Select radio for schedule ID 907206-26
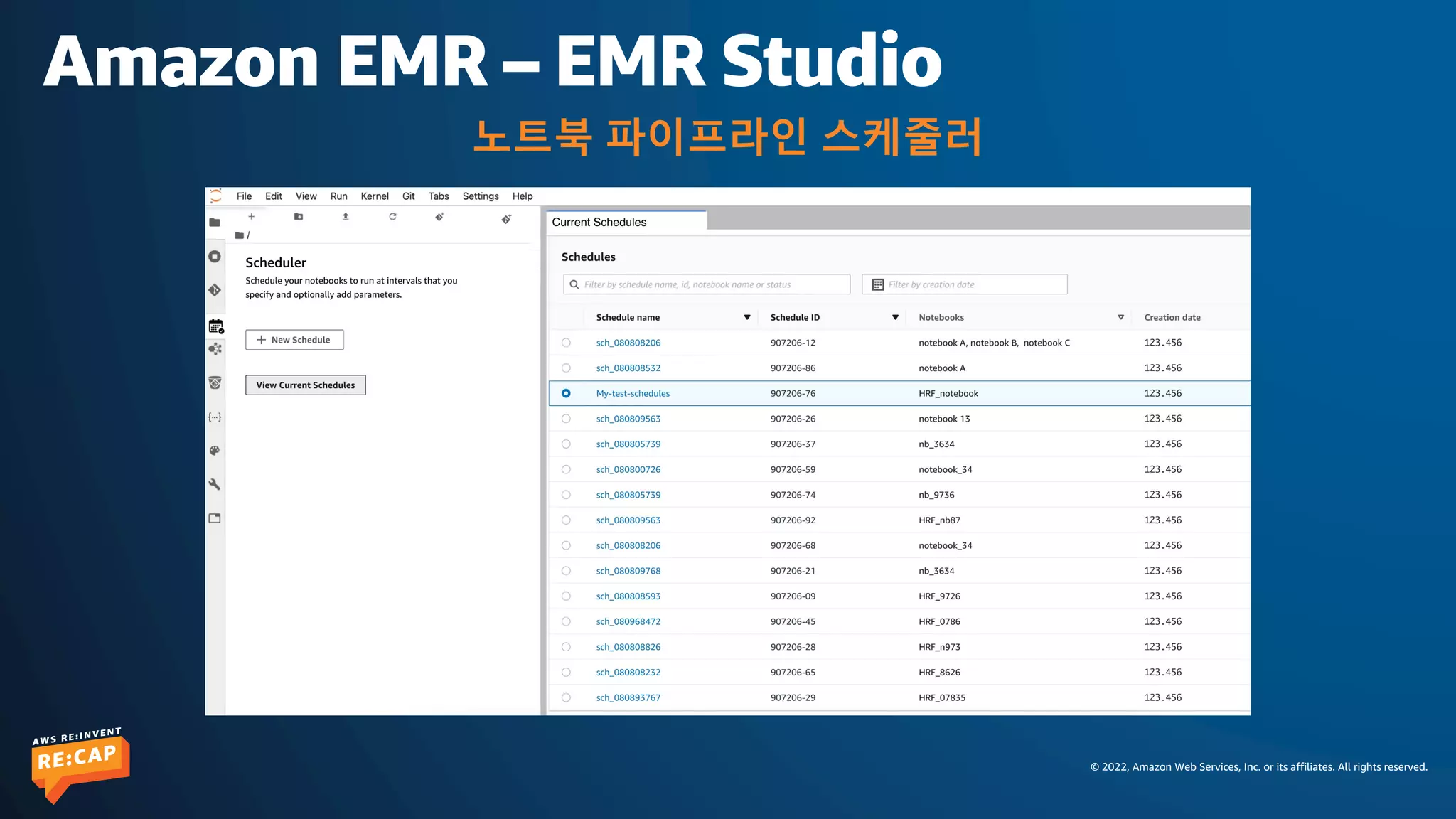Image resolution: width=1456 pixels, height=819 pixels. (x=566, y=419)
